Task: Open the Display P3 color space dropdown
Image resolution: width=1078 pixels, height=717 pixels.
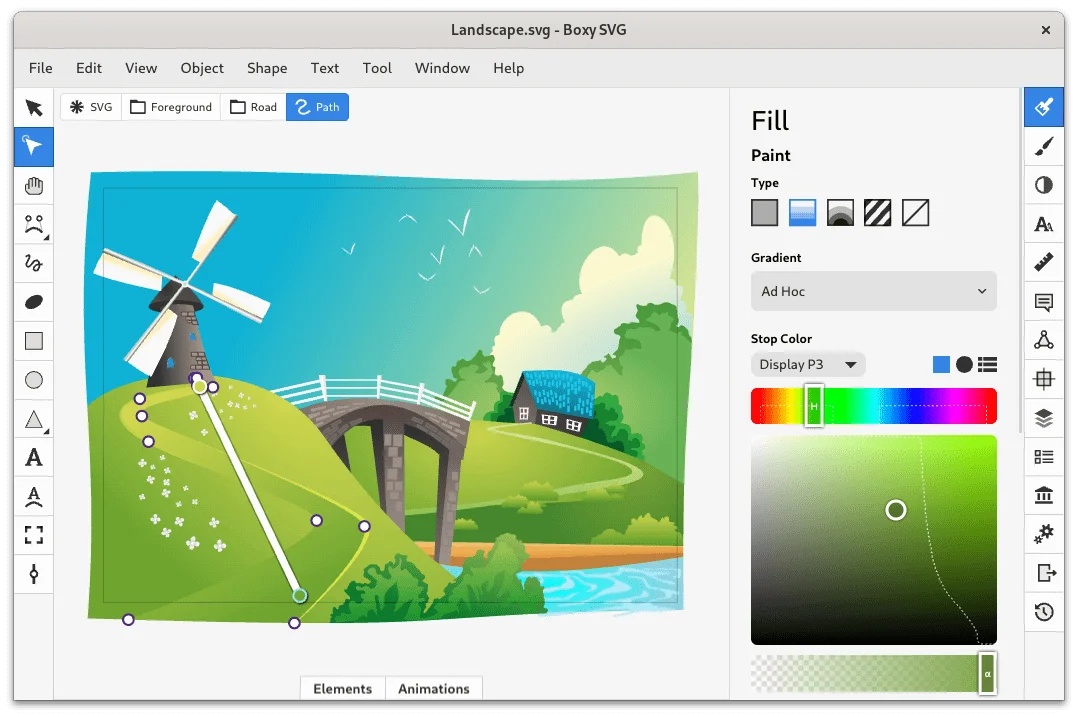Action: (808, 364)
